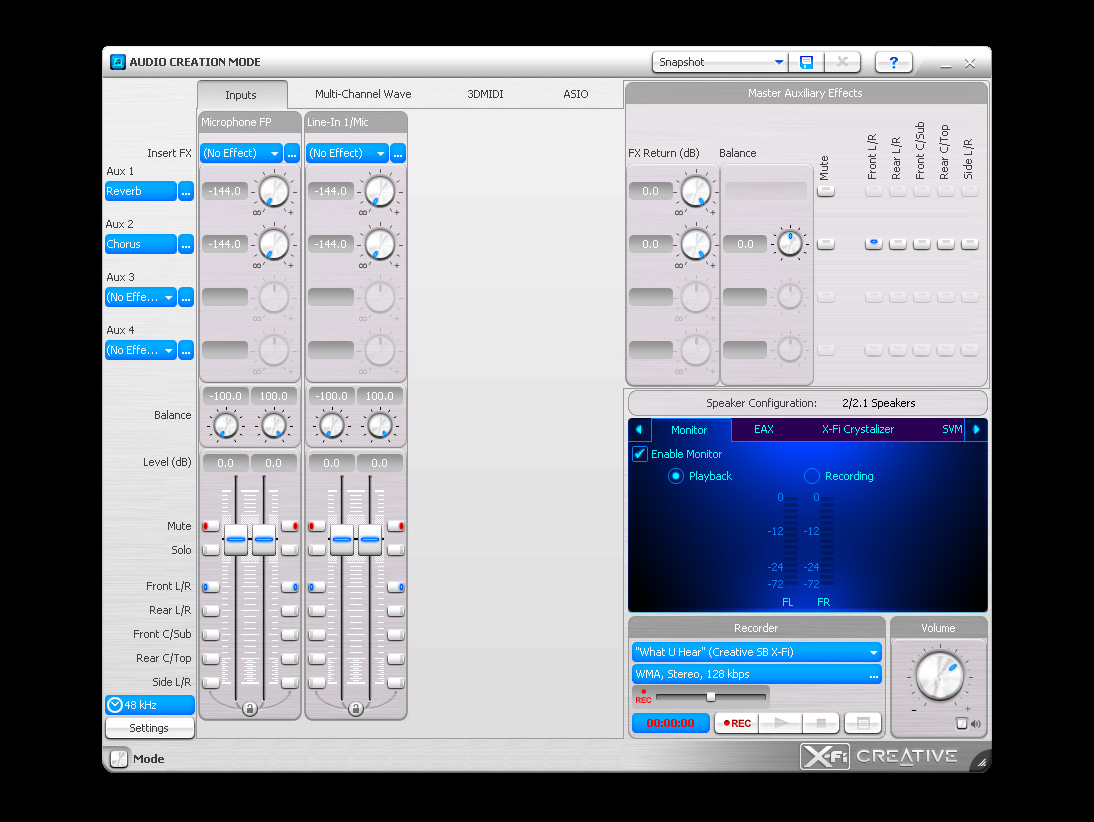Viewport: 1094px width, 822px height.
Task: Mute the Aux 2 master effect return
Action: (x=826, y=244)
